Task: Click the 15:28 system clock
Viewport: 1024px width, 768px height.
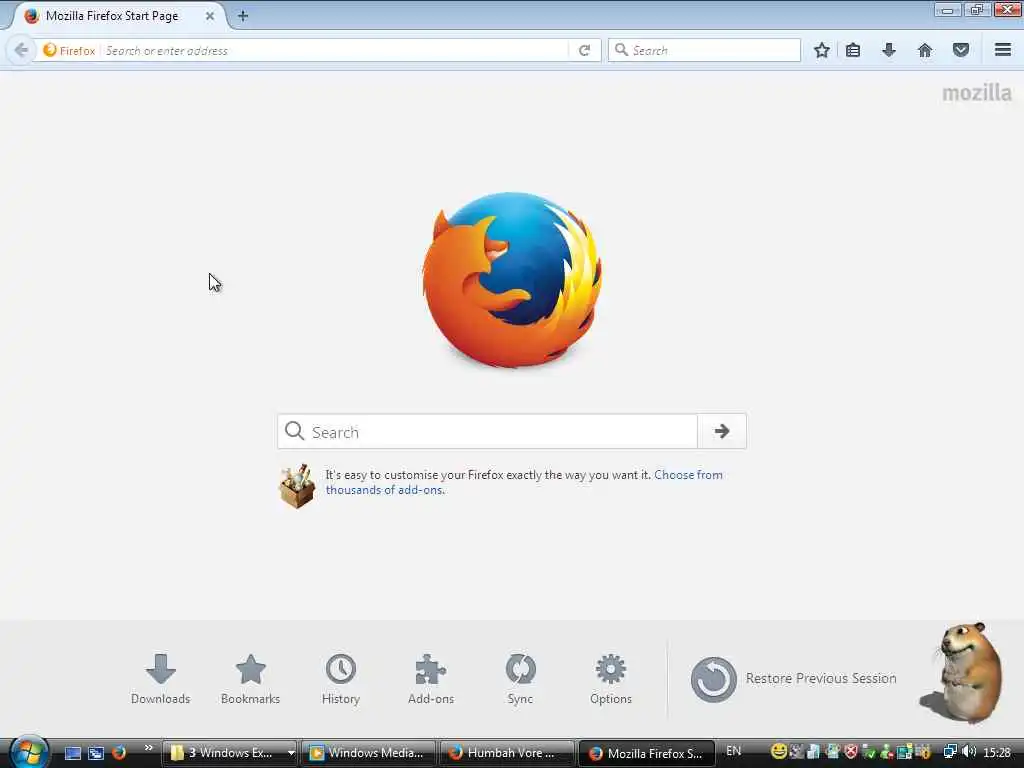Action: click(997, 752)
